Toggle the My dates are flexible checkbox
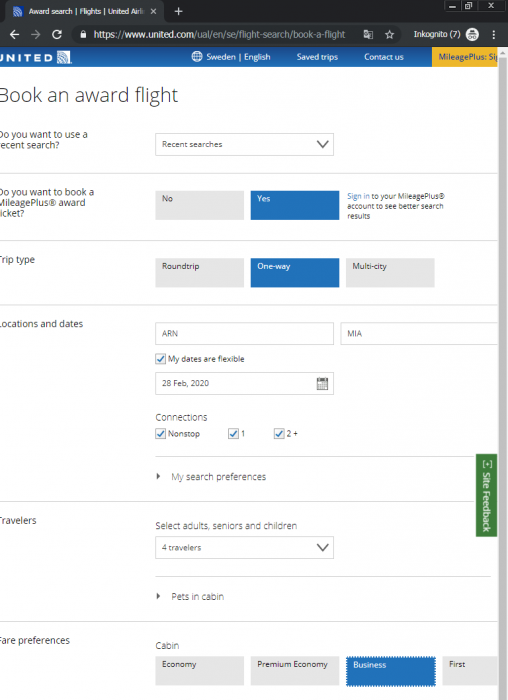Image resolution: width=508 pixels, height=700 pixels. pyautogui.click(x=160, y=359)
